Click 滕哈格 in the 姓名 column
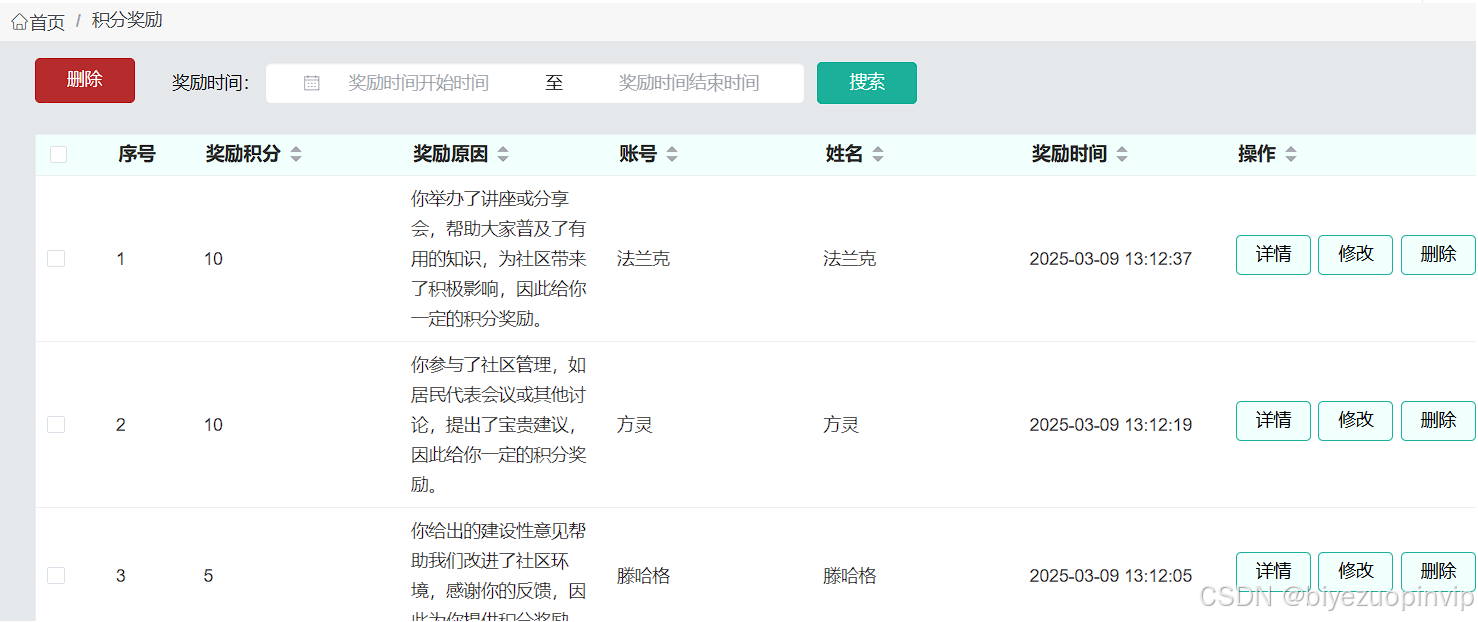The height and width of the screenshot is (622, 1478). pos(849,576)
